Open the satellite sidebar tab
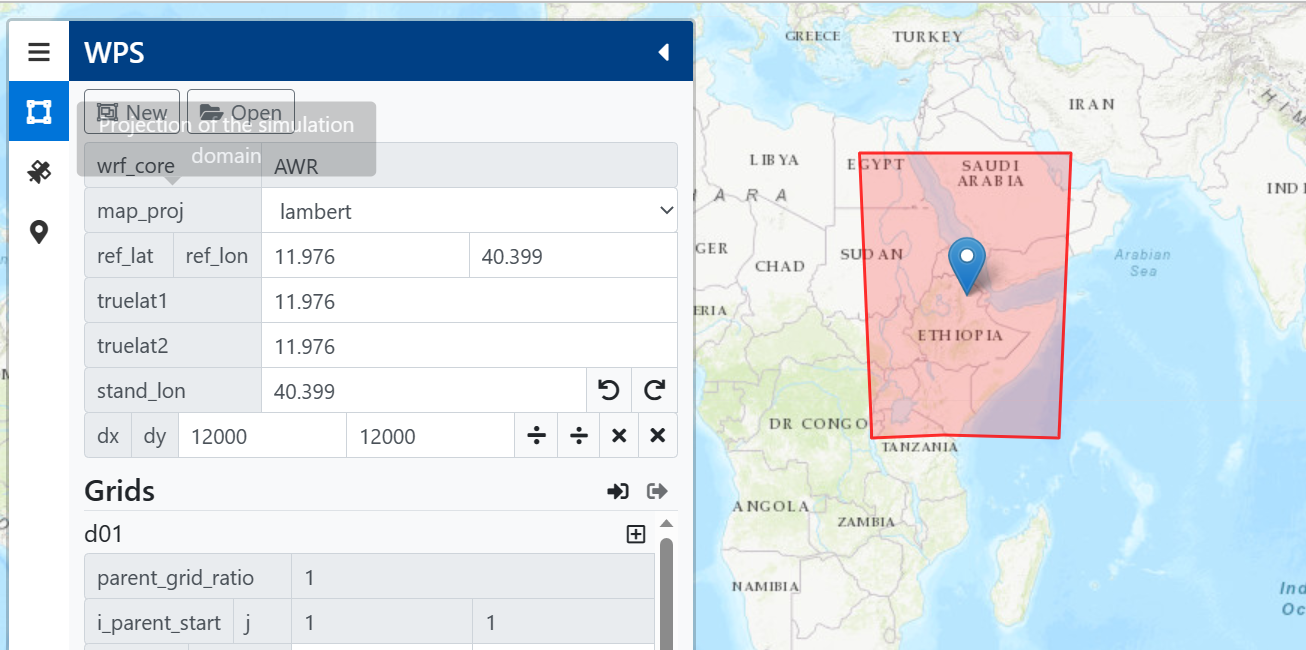This screenshot has height=650, width=1306. point(39,172)
